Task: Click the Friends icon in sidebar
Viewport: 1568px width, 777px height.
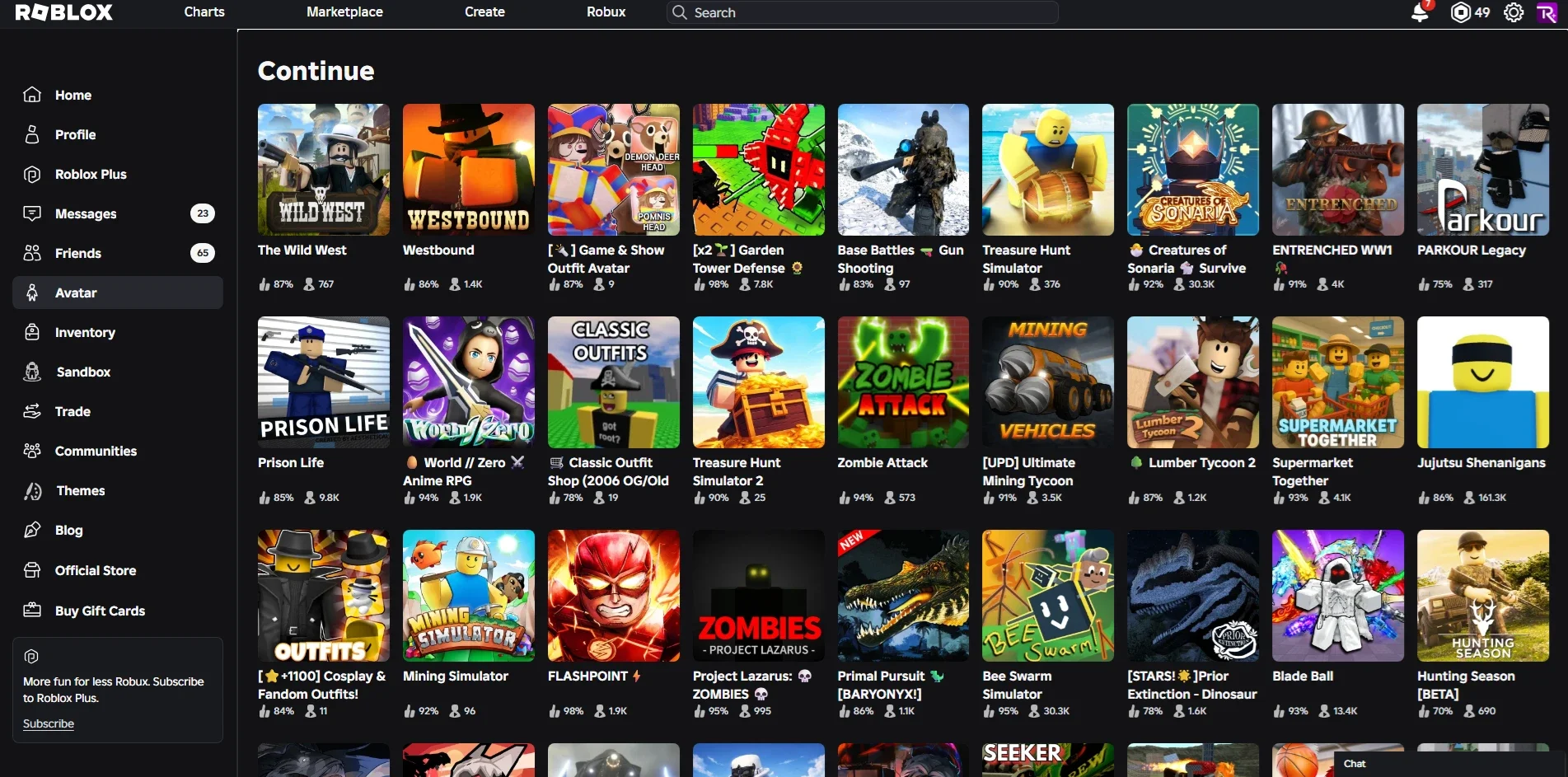Action: click(x=32, y=253)
